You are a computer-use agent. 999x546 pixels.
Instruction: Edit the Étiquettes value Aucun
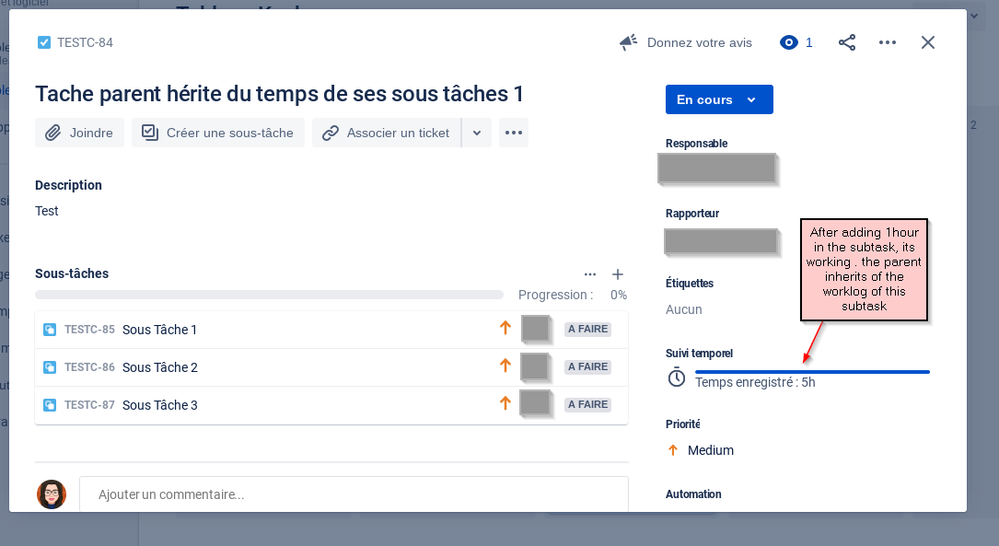(684, 310)
